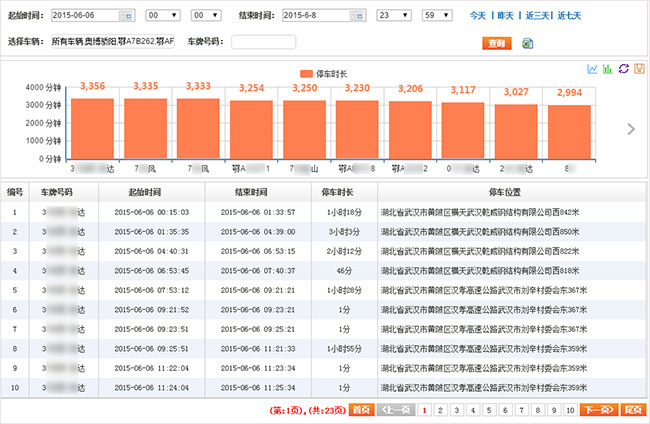Screen dimensions: 650x424
Task: Click the bar labeled 3,335
Action: click(x=146, y=128)
